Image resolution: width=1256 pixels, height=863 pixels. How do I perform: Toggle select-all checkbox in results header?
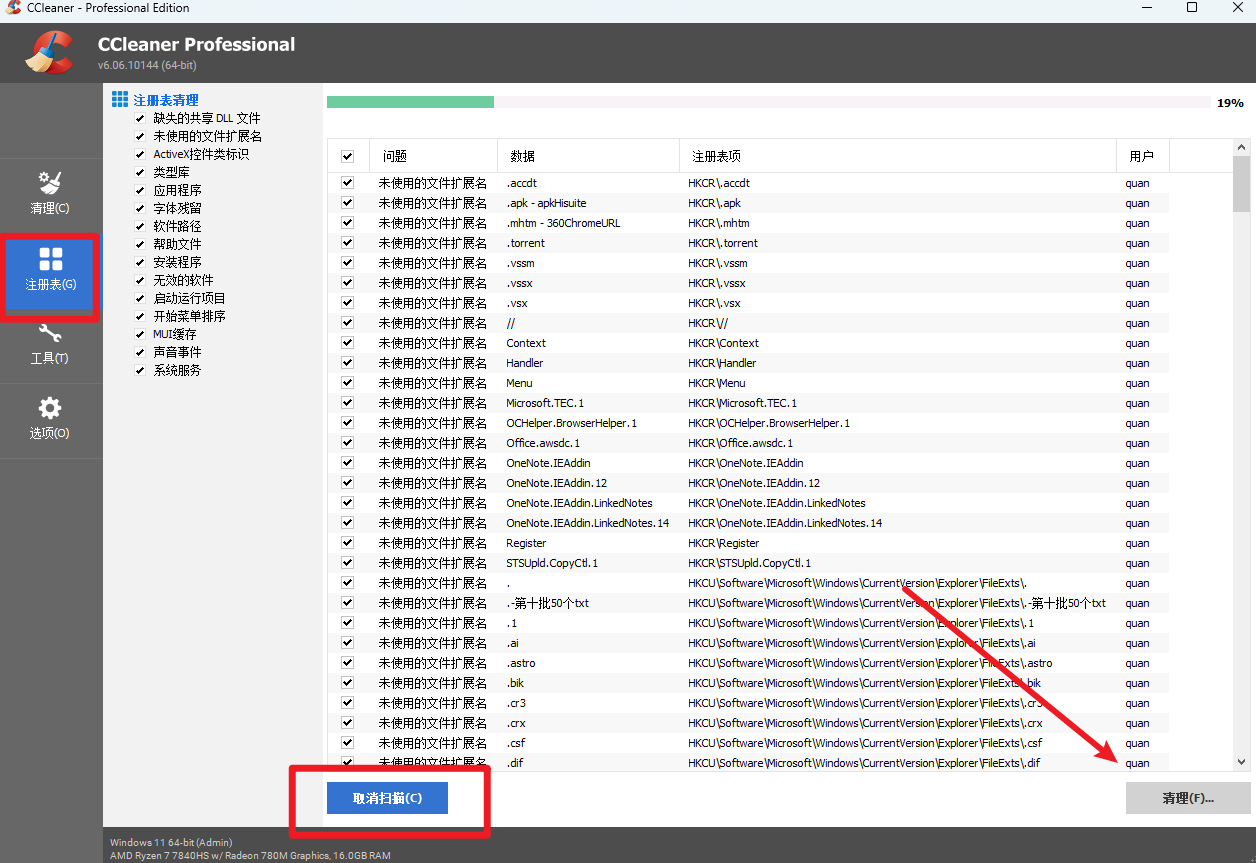tap(347, 156)
